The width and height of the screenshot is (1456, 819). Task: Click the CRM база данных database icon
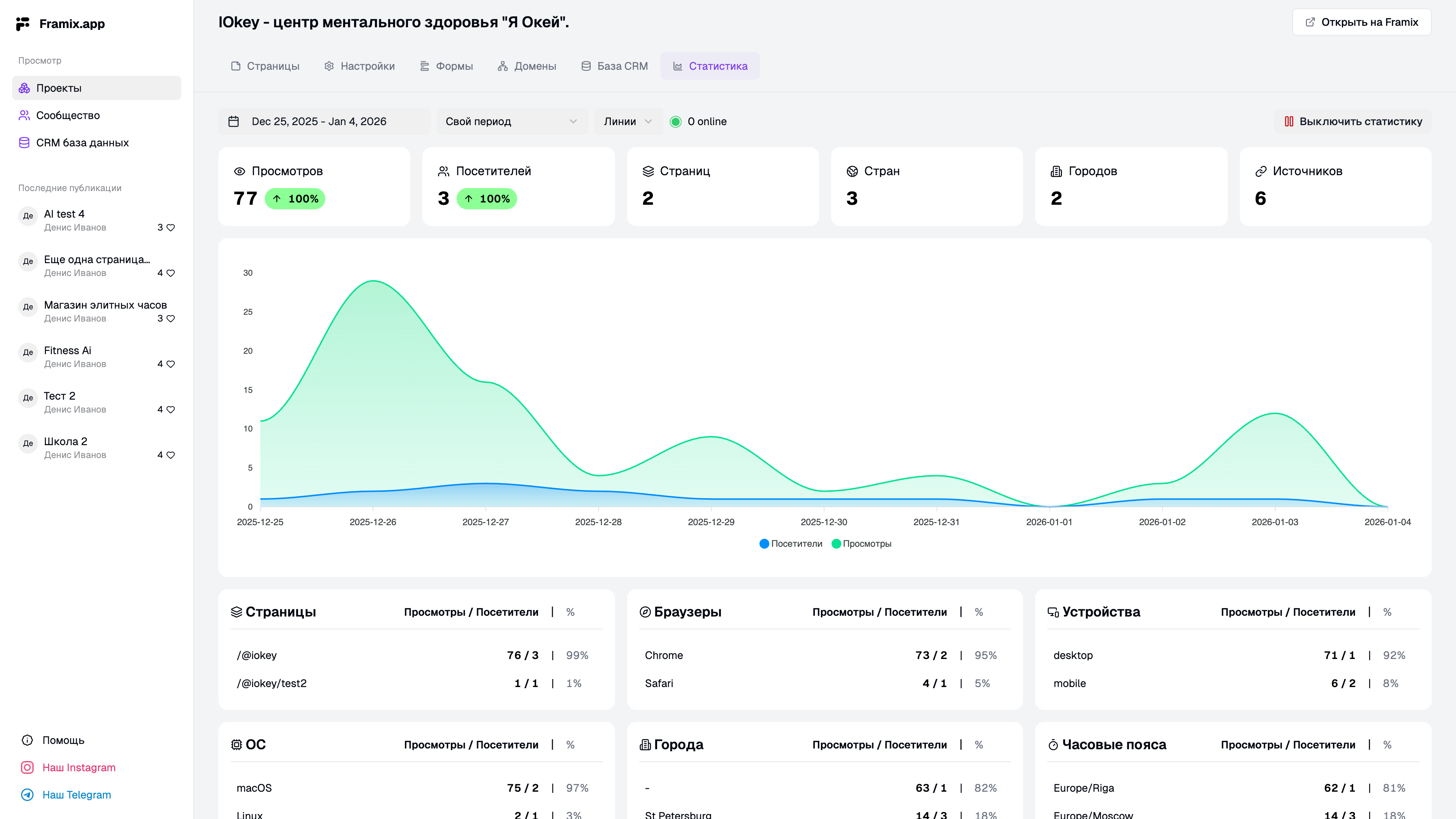click(24, 143)
